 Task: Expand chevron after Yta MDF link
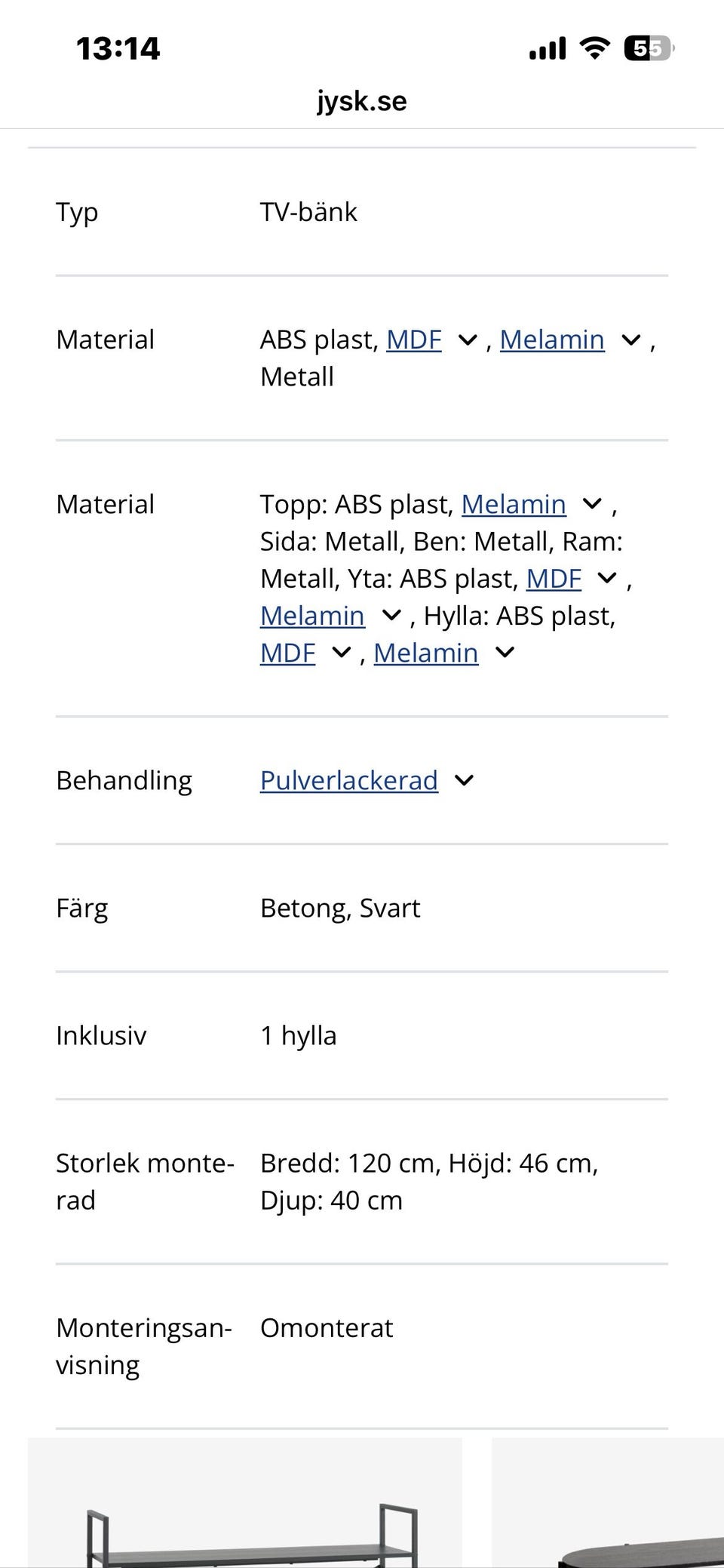click(607, 579)
